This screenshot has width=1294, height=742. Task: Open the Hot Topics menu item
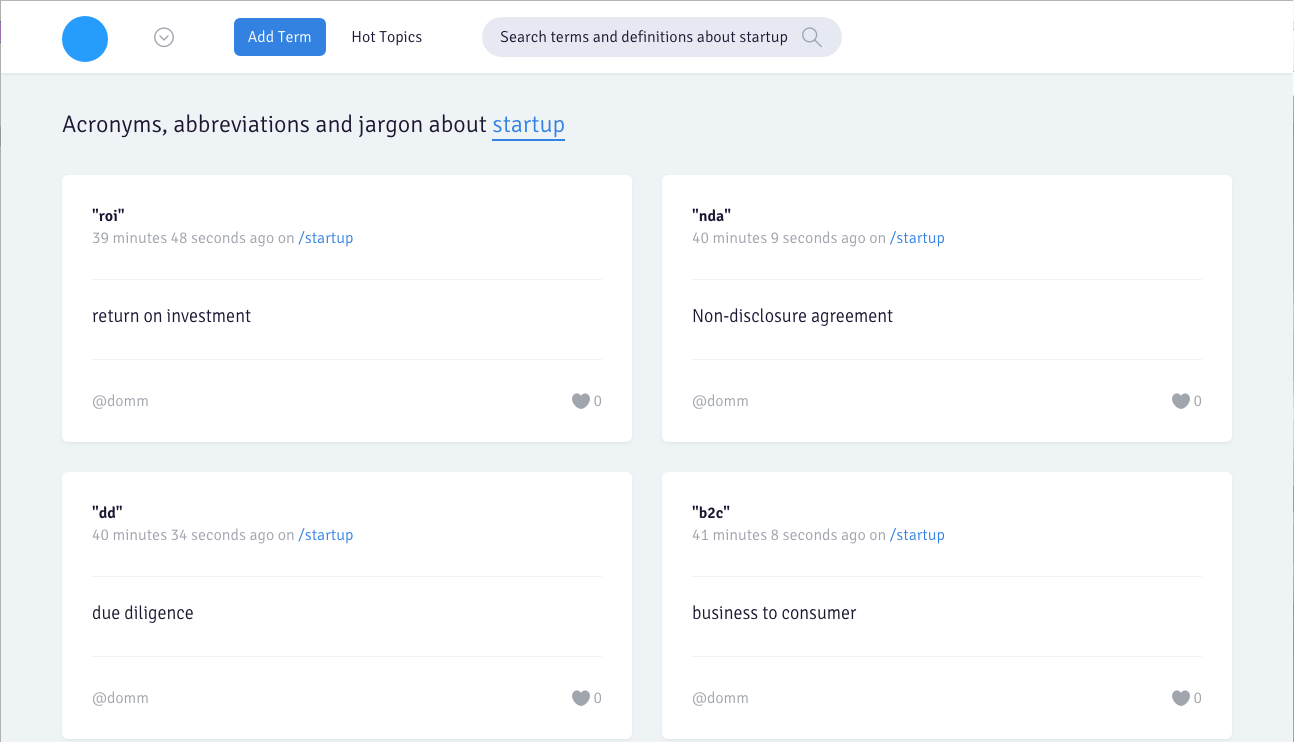coord(387,37)
